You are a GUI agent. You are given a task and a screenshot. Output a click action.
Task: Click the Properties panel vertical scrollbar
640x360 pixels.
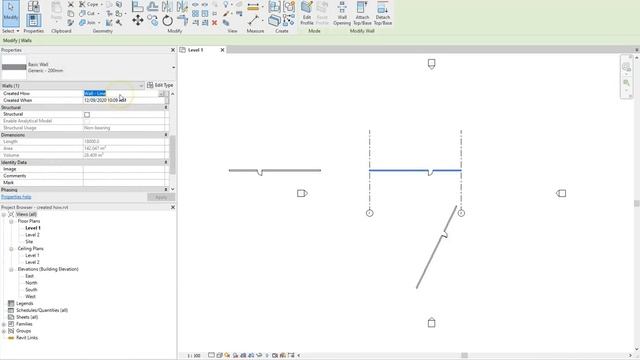point(173,155)
